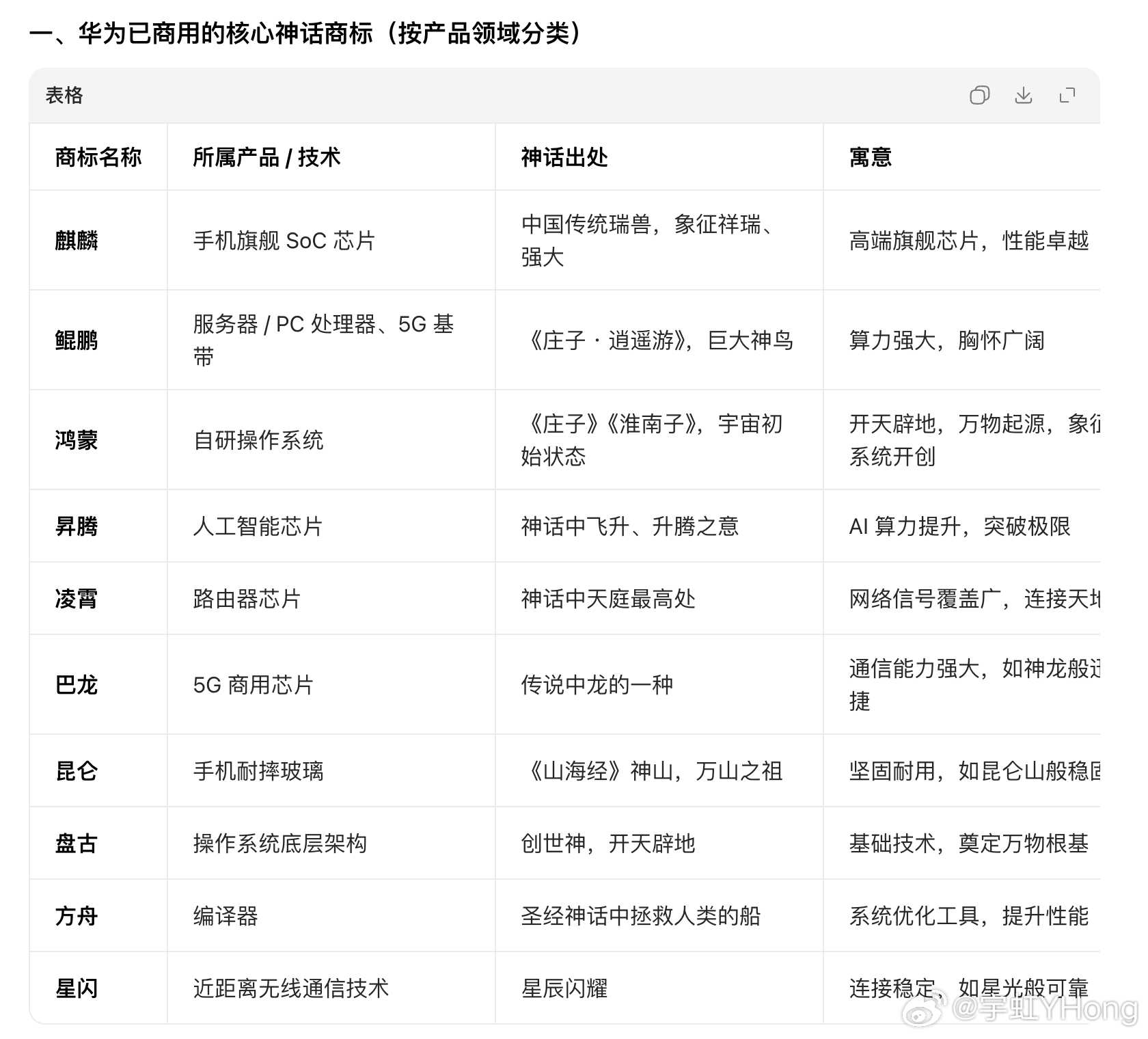The height and width of the screenshot is (1039, 1148).
Task: Click the 表格 label
Action: coord(64,95)
